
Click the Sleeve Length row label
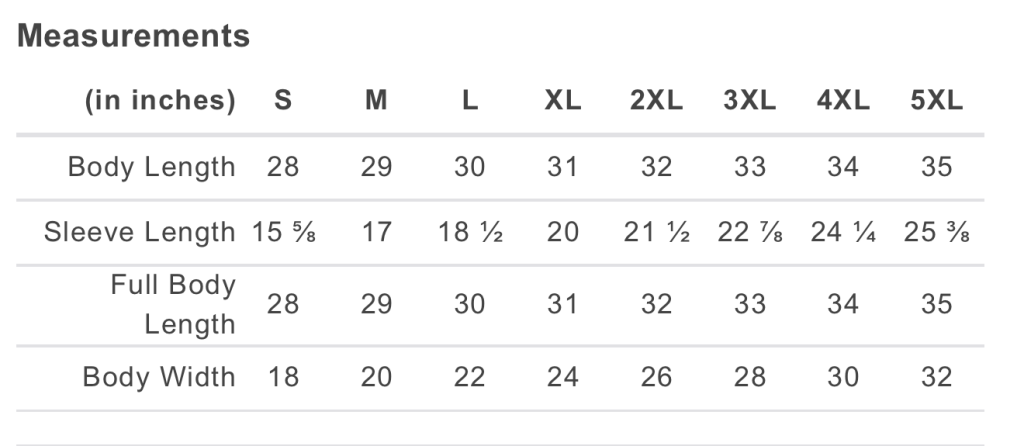tap(139, 232)
